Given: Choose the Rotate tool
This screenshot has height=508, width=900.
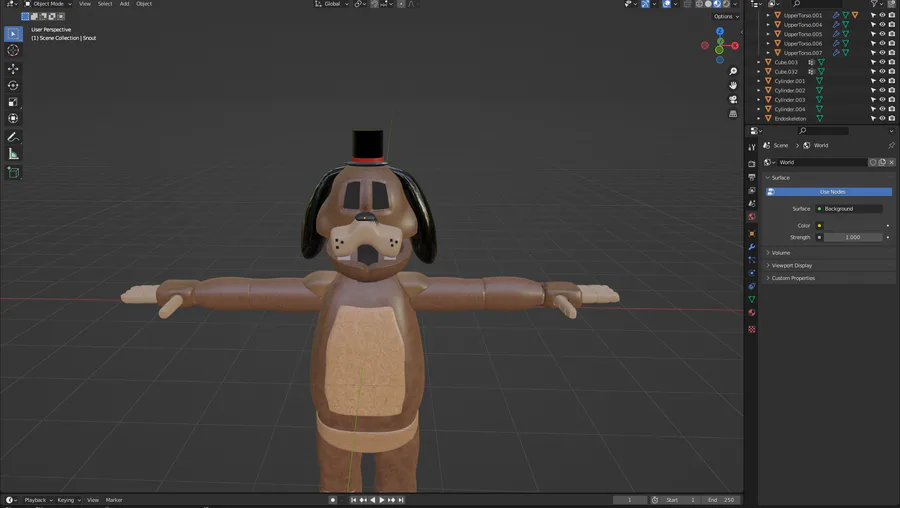Looking at the screenshot, I should pos(13,86).
